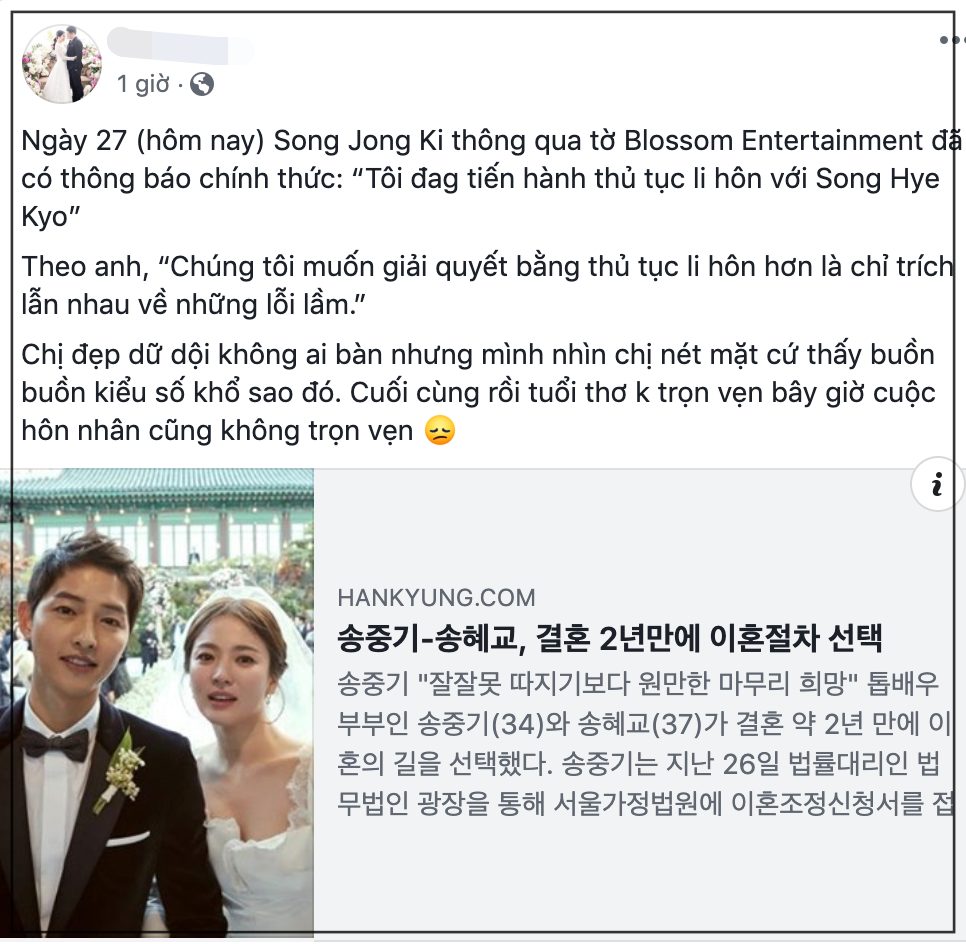Click the words 'Blossom Entertainment' in the post
Viewport: 966px width, 944px height.
point(773,140)
